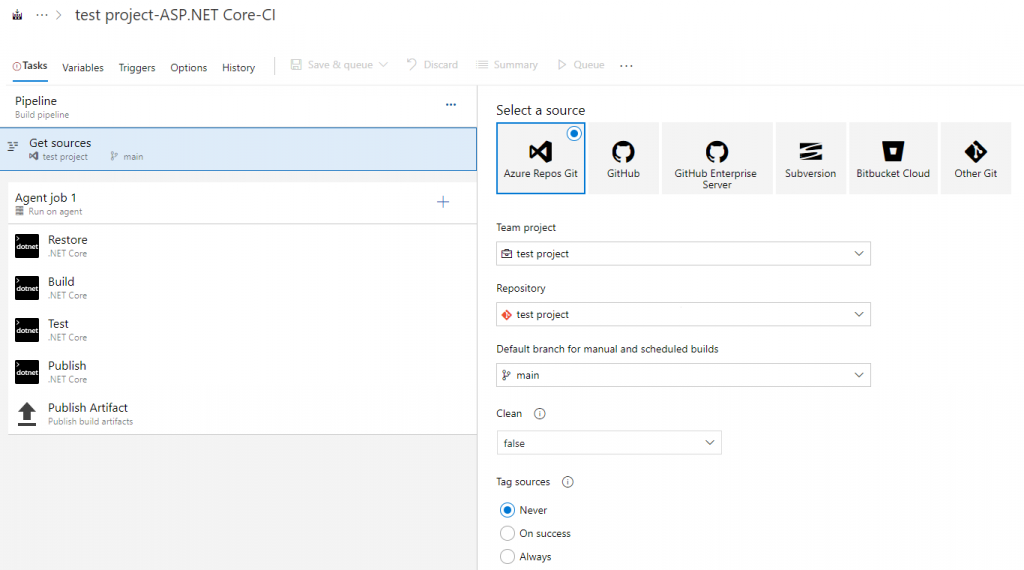Image resolution: width=1024 pixels, height=570 pixels.
Task: Select Subversion source
Action: [x=810, y=159]
